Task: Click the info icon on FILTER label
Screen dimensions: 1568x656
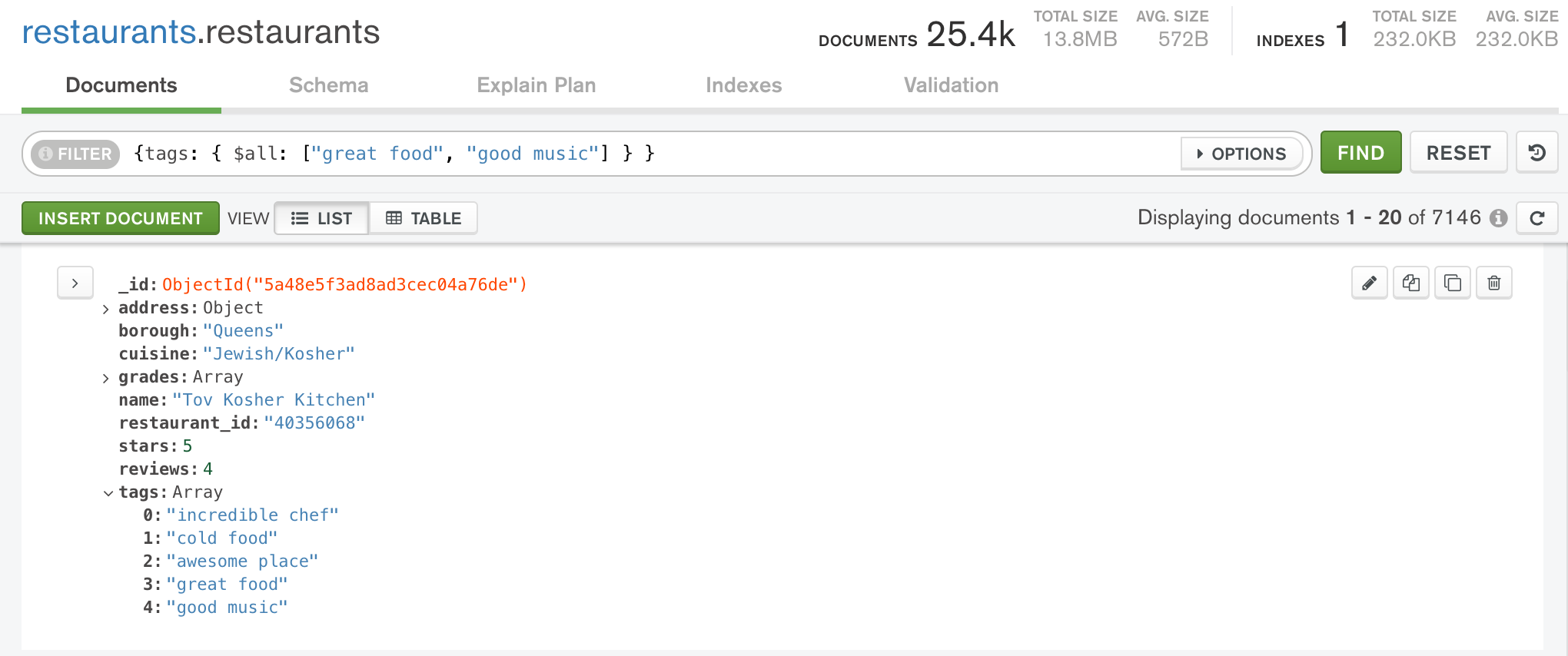Action: point(45,154)
